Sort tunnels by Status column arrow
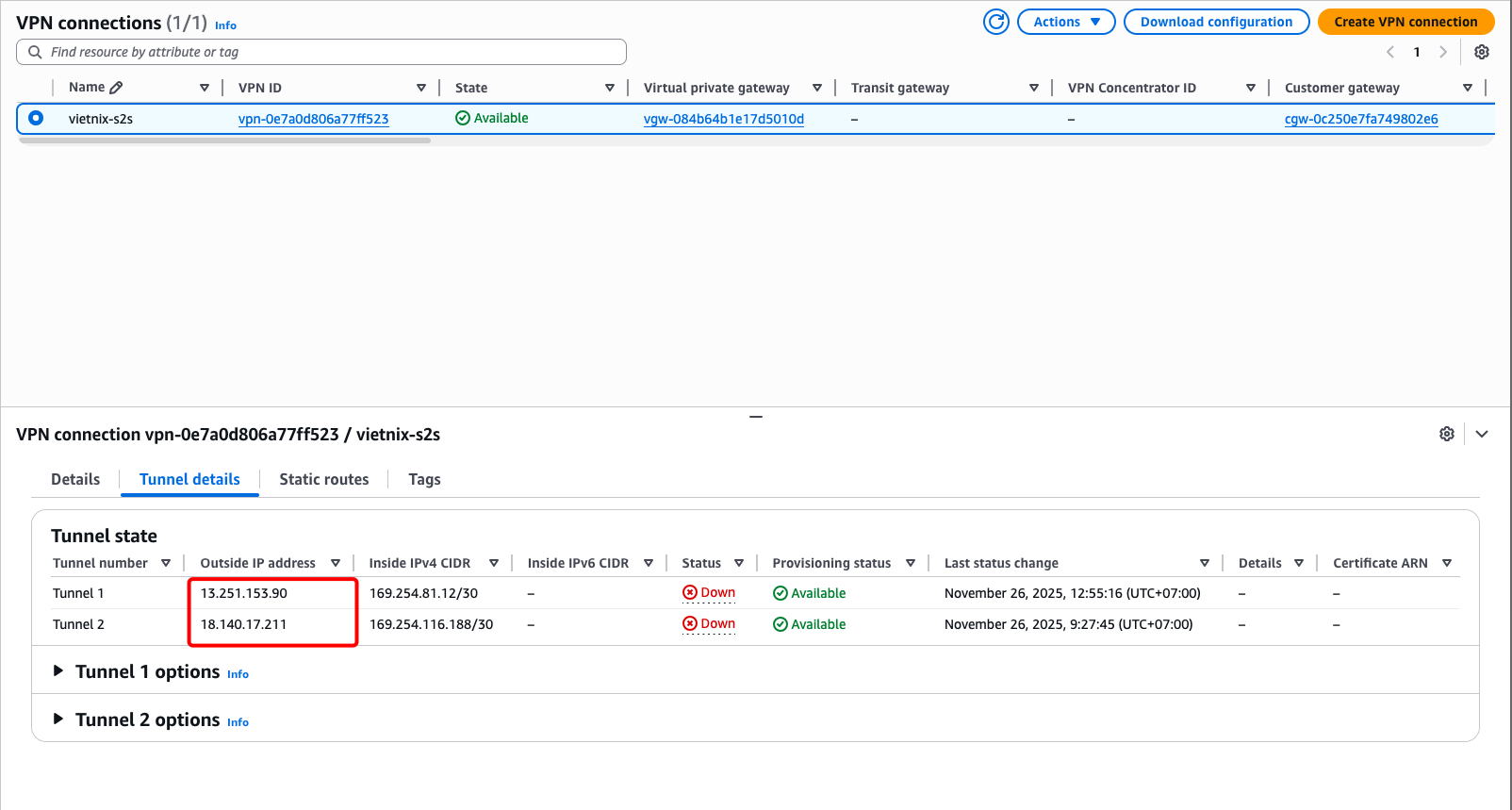Viewport: 1512px width, 810px height. point(739,563)
